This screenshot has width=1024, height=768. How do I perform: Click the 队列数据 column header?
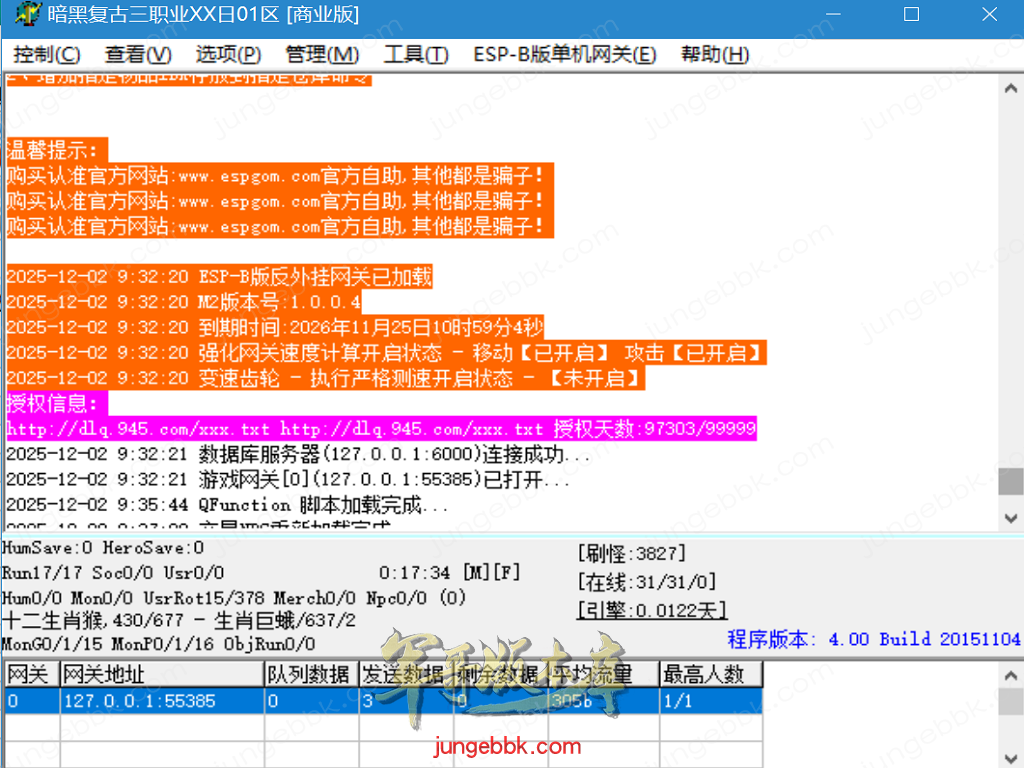(309, 674)
